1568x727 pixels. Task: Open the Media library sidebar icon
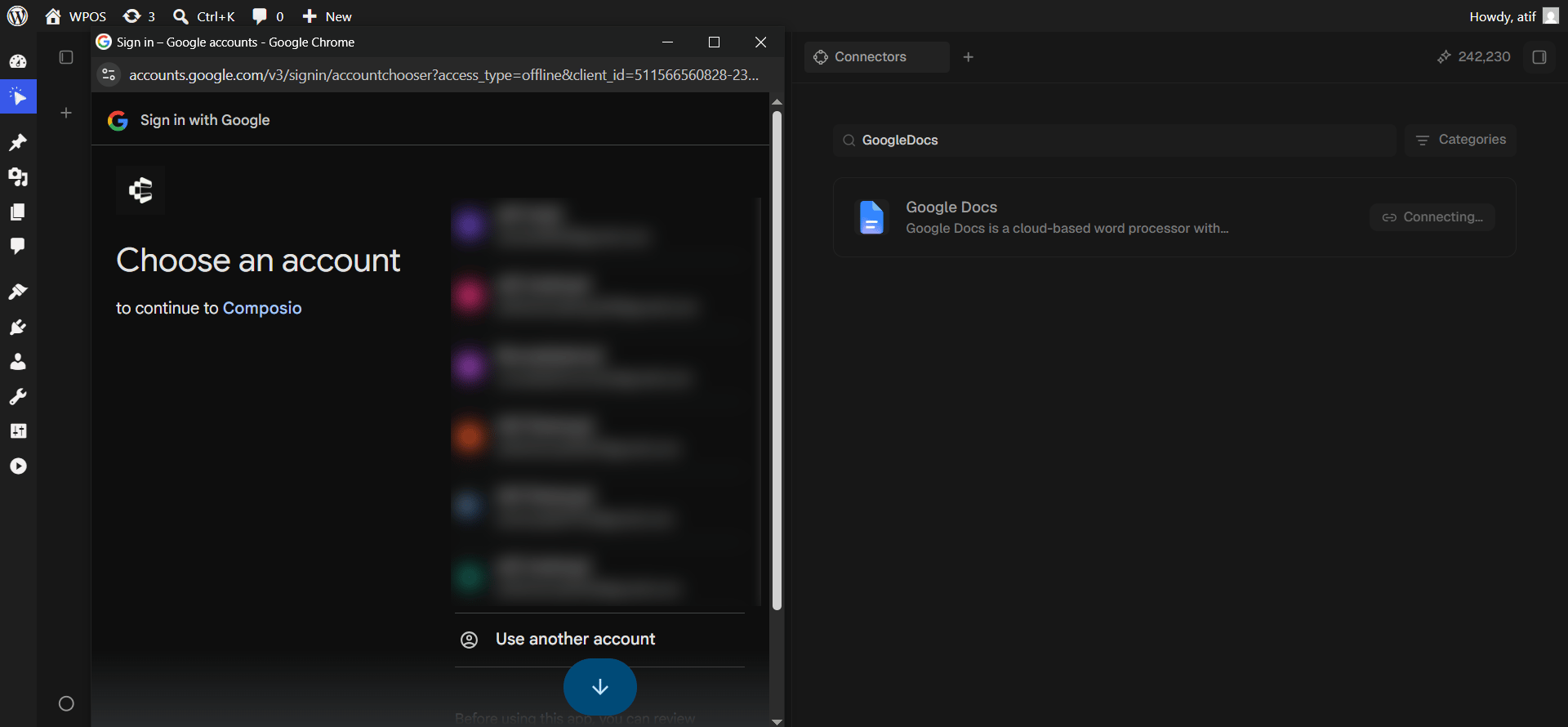click(18, 177)
